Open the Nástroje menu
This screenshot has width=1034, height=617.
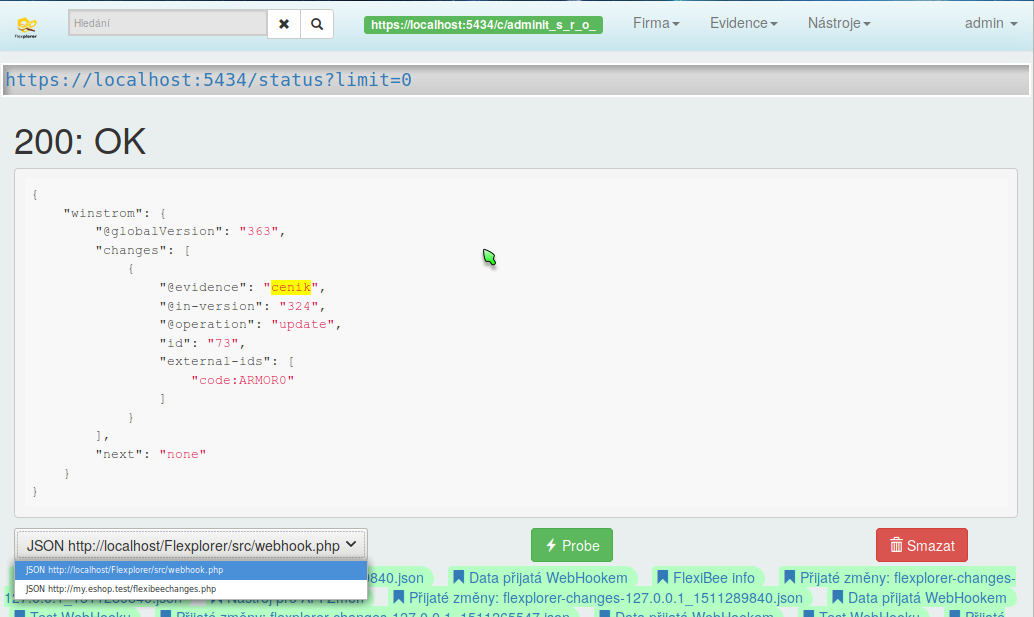[x=839, y=23]
